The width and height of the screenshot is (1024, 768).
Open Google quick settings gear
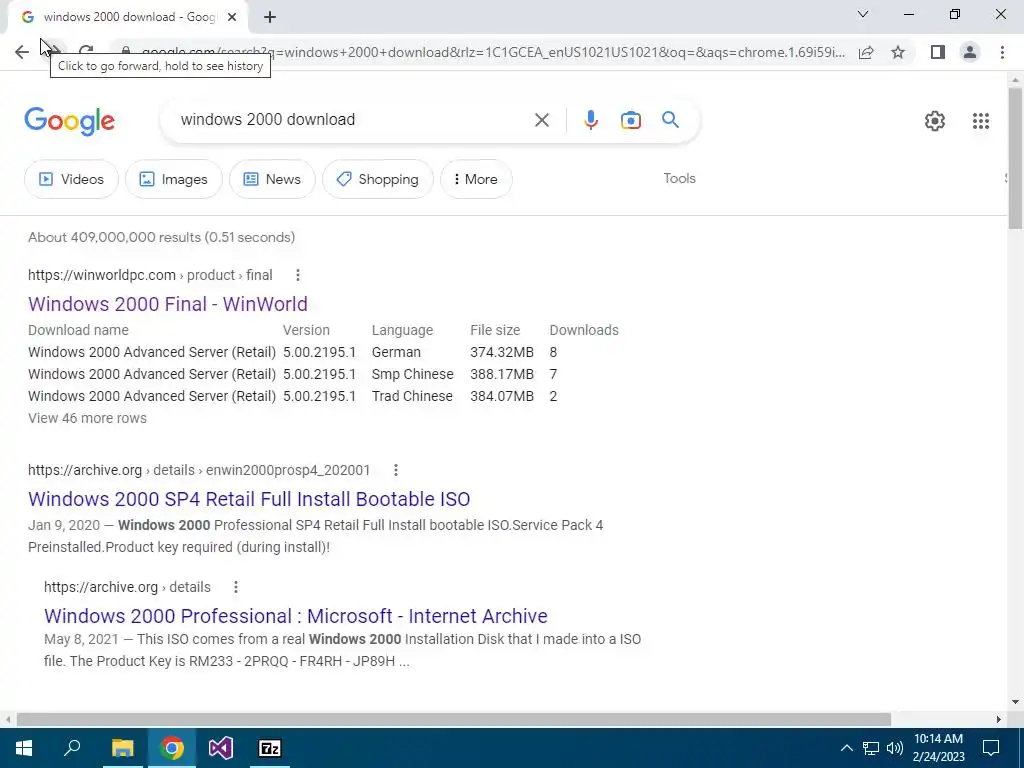click(x=935, y=121)
